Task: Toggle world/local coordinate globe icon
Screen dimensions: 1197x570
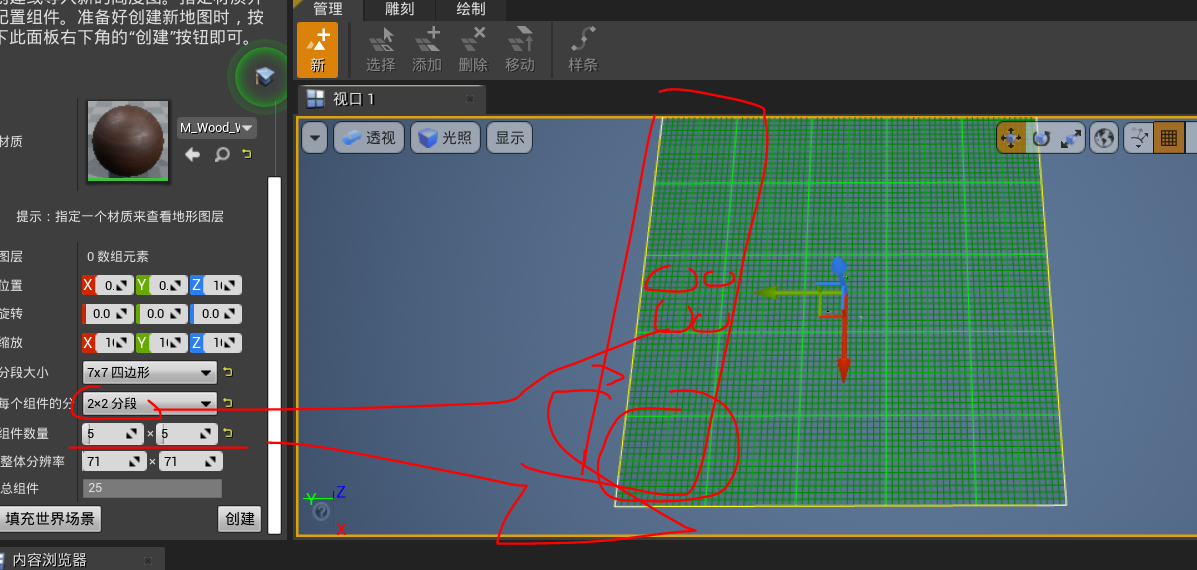Action: point(1104,138)
